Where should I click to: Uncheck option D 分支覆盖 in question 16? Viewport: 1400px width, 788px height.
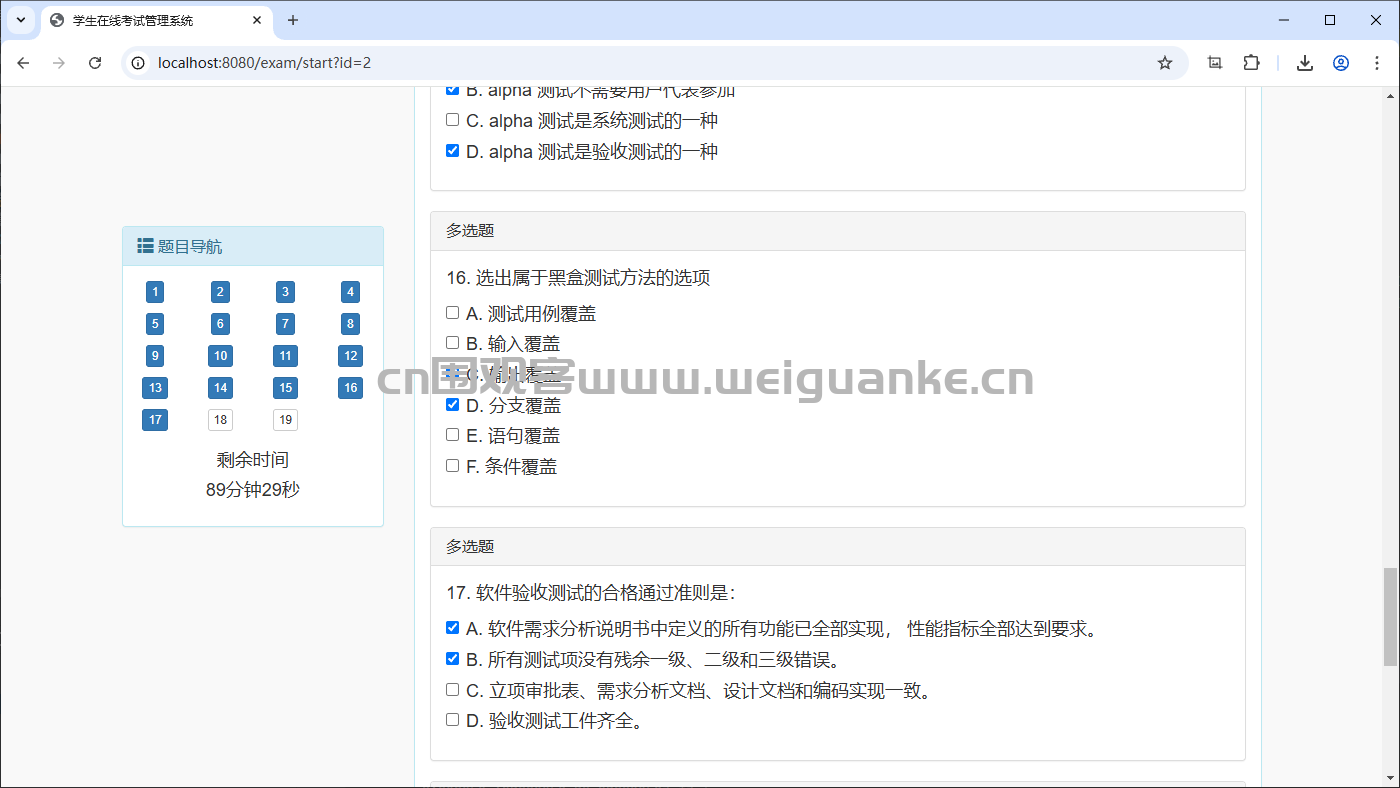click(452, 403)
